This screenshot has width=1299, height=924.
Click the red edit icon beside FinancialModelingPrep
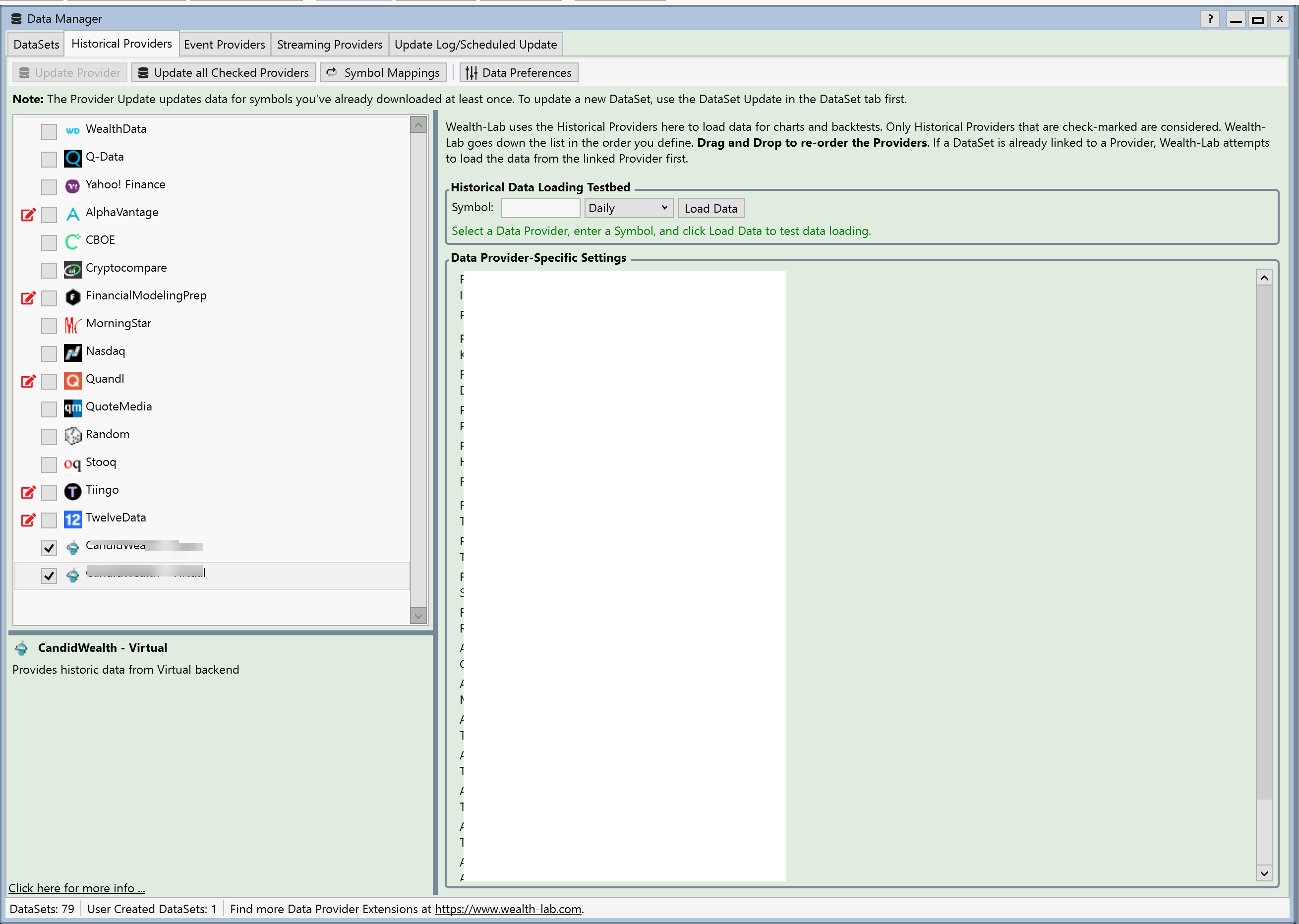(x=28, y=297)
